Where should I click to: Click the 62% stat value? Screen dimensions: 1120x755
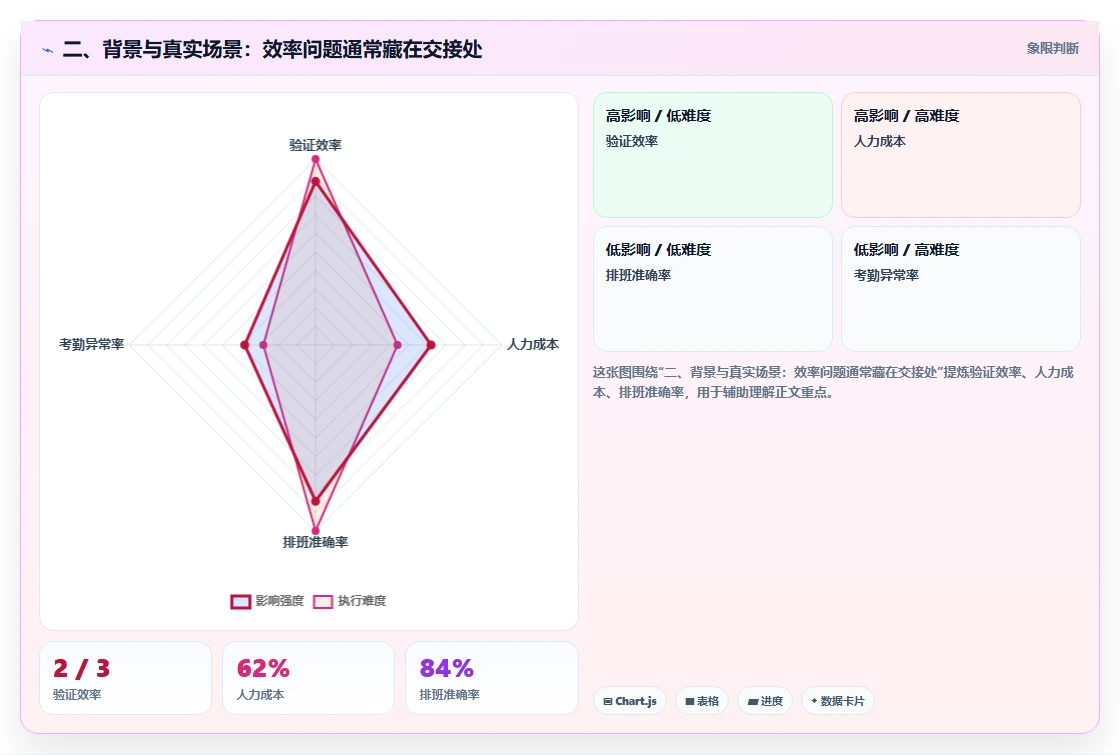pos(263,669)
